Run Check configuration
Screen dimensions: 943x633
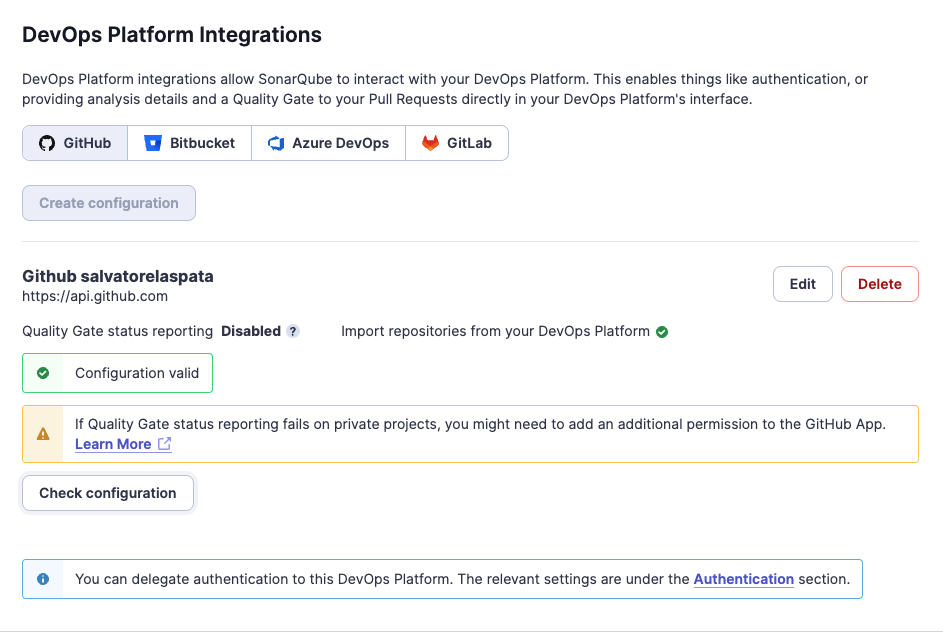pos(108,493)
